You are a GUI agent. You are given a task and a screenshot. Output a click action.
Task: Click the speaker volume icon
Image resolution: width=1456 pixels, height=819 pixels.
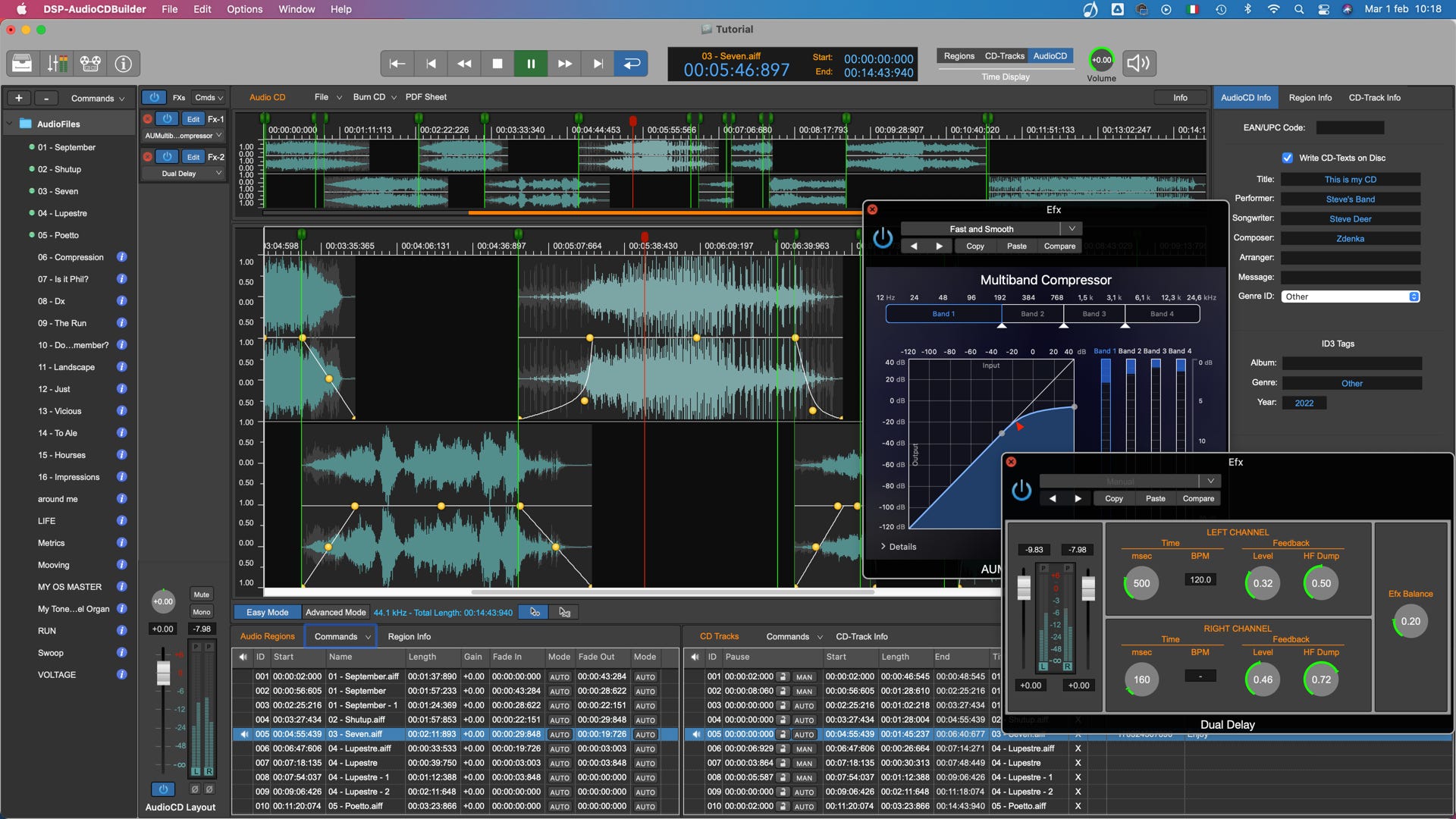click(1138, 63)
